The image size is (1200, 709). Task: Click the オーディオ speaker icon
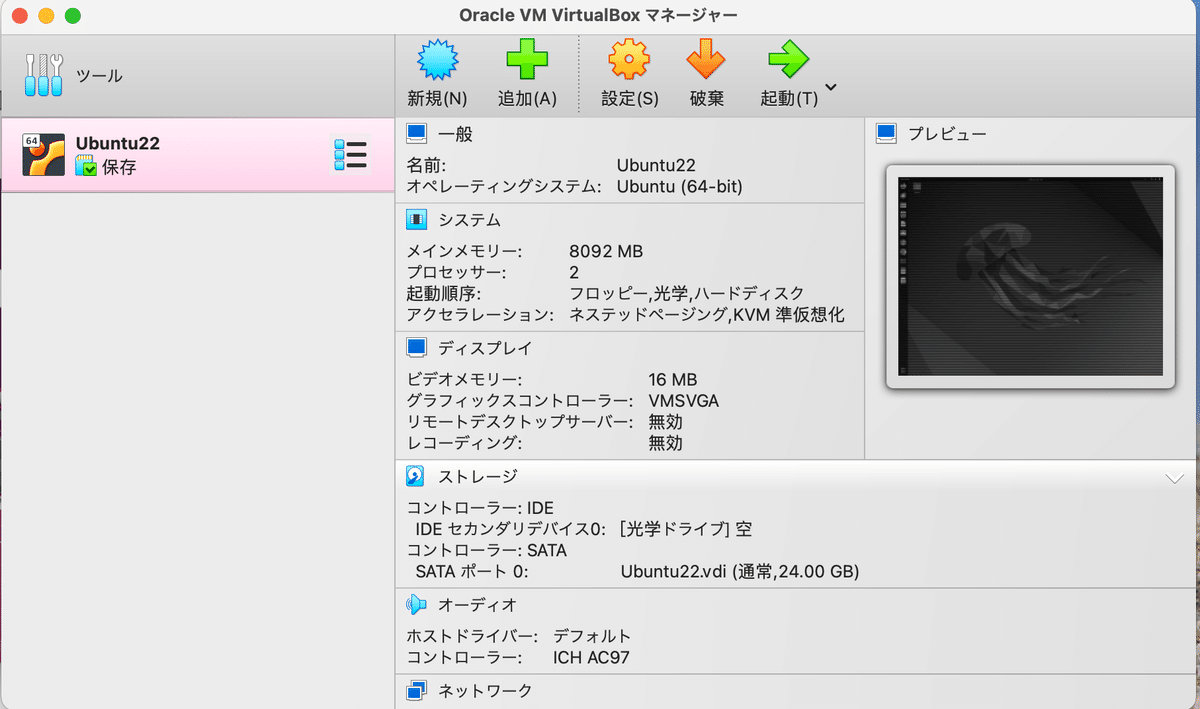(417, 604)
